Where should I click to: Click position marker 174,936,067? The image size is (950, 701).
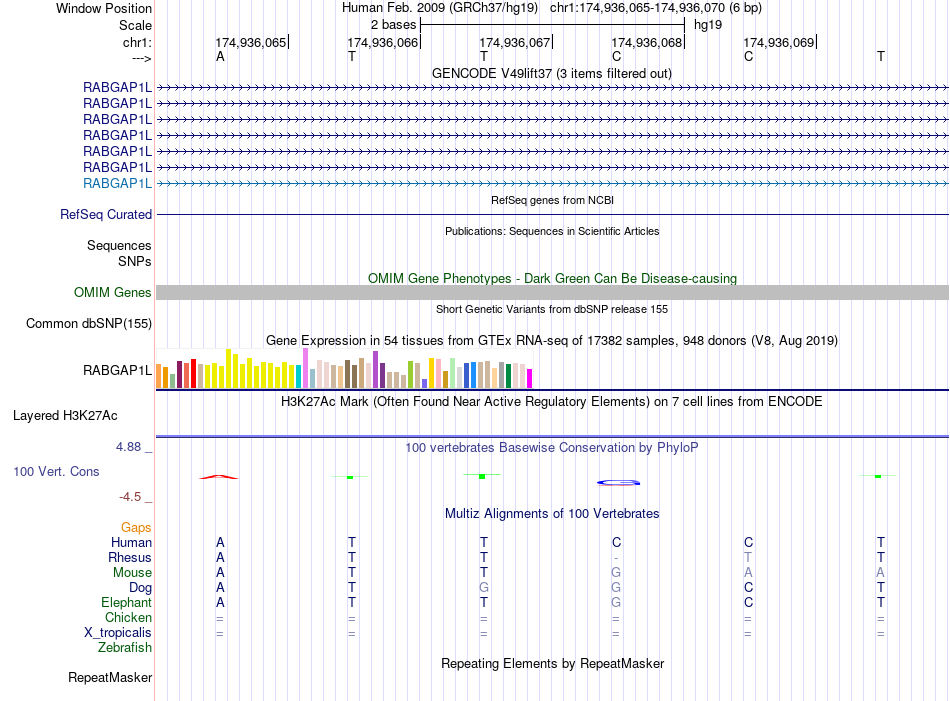(x=516, y=42)
